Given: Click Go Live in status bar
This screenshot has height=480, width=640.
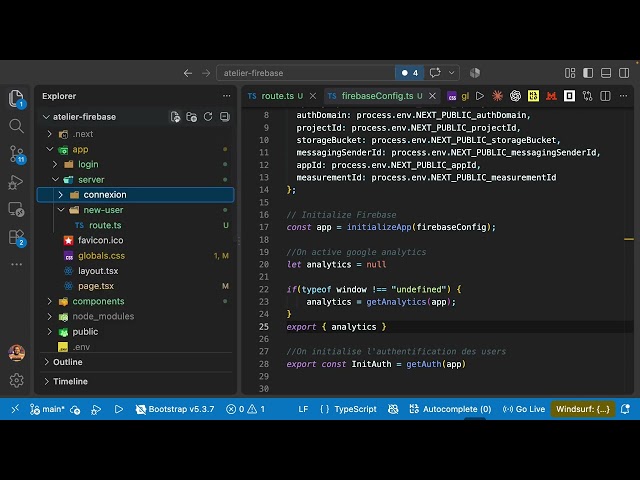Looking at the screenshot, I should click(x=524, y=409).
